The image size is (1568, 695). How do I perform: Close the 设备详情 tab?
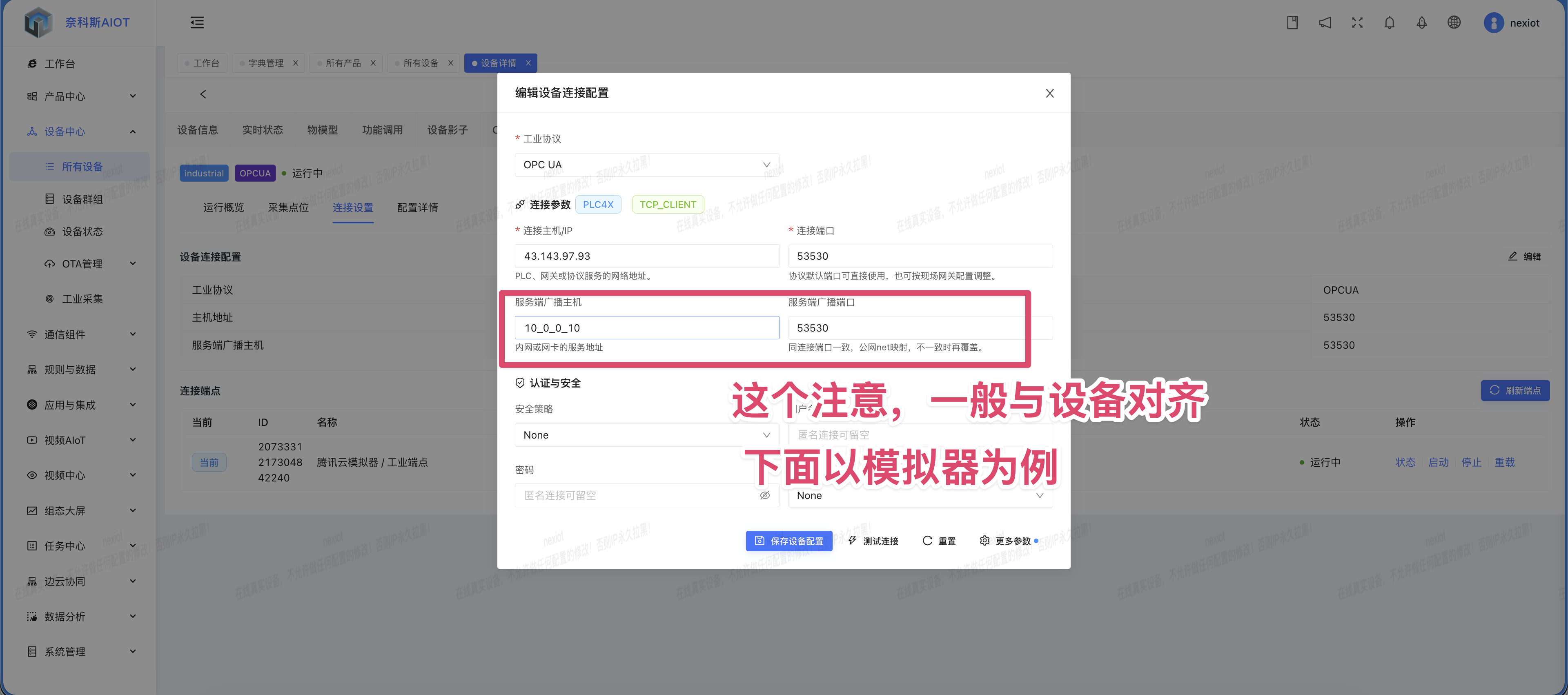pos(528,63)
